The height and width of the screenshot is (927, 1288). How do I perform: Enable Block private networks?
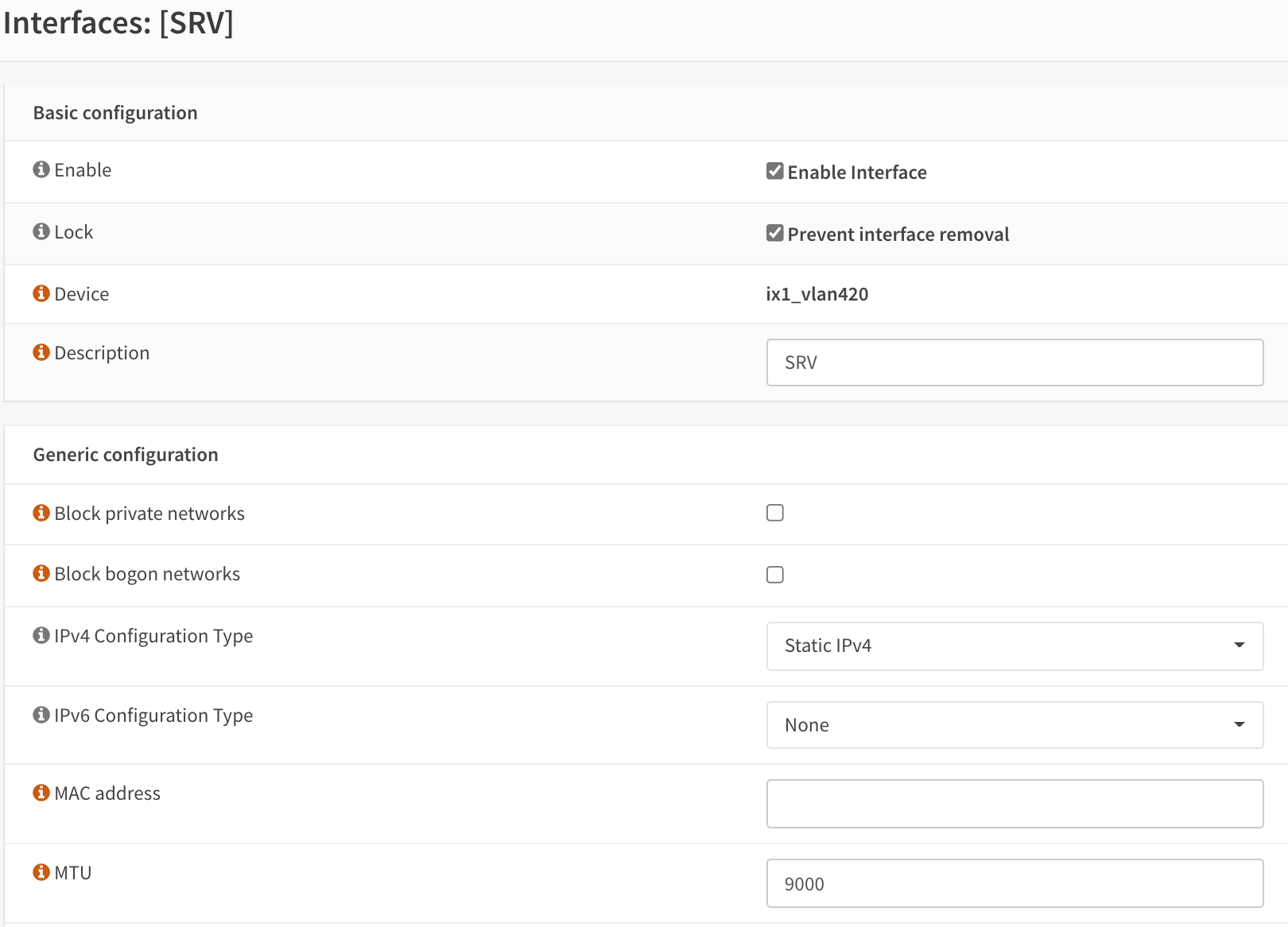click(x=774, y=513)
